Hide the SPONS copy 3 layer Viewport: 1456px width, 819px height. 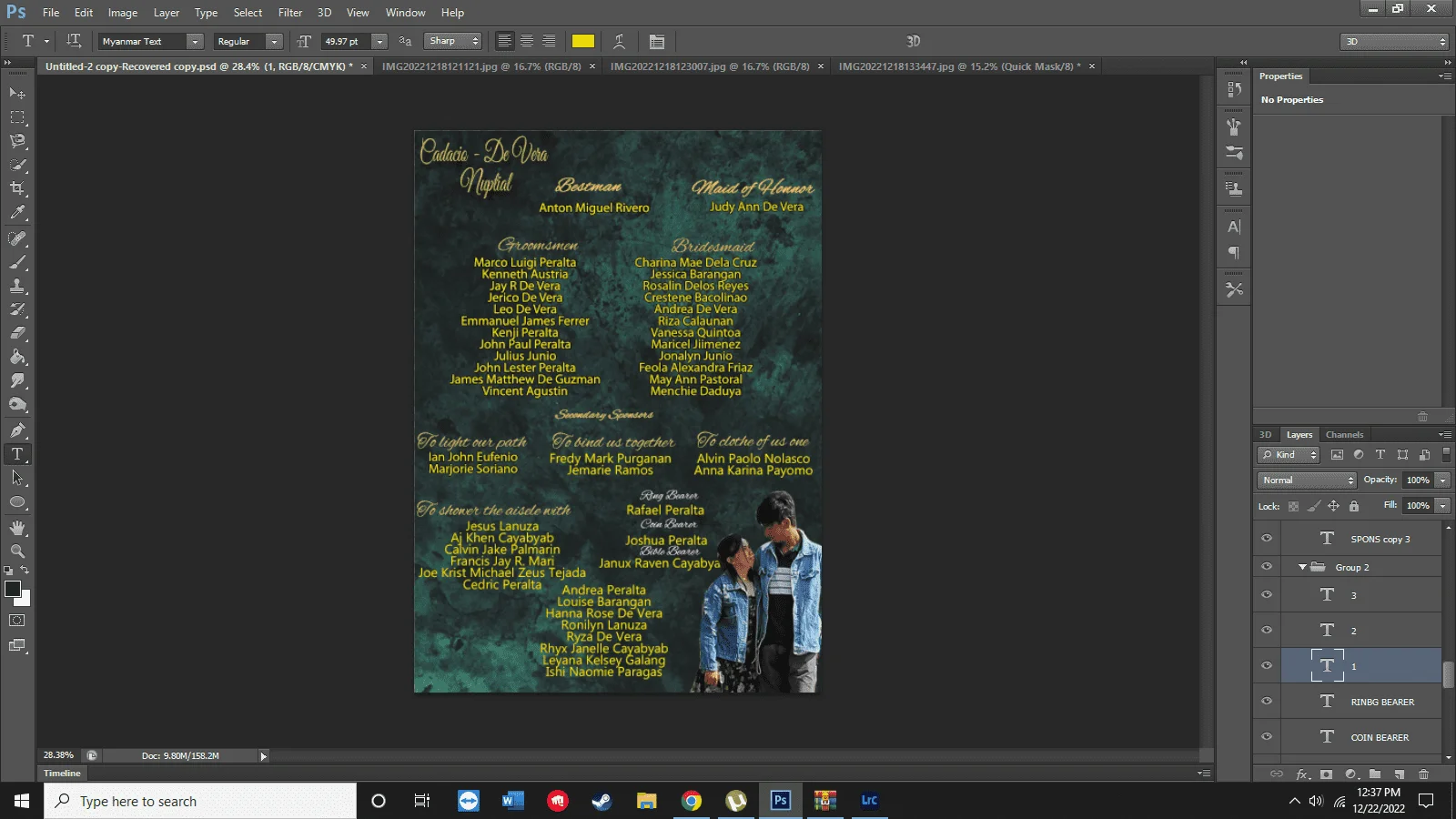[1267, 539]
